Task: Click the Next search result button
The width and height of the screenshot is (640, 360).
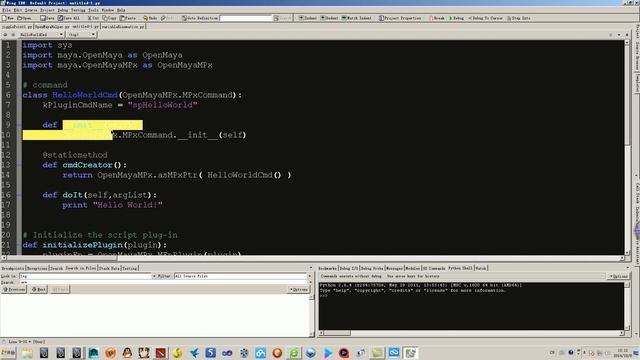Action: (x=39, y=289)
